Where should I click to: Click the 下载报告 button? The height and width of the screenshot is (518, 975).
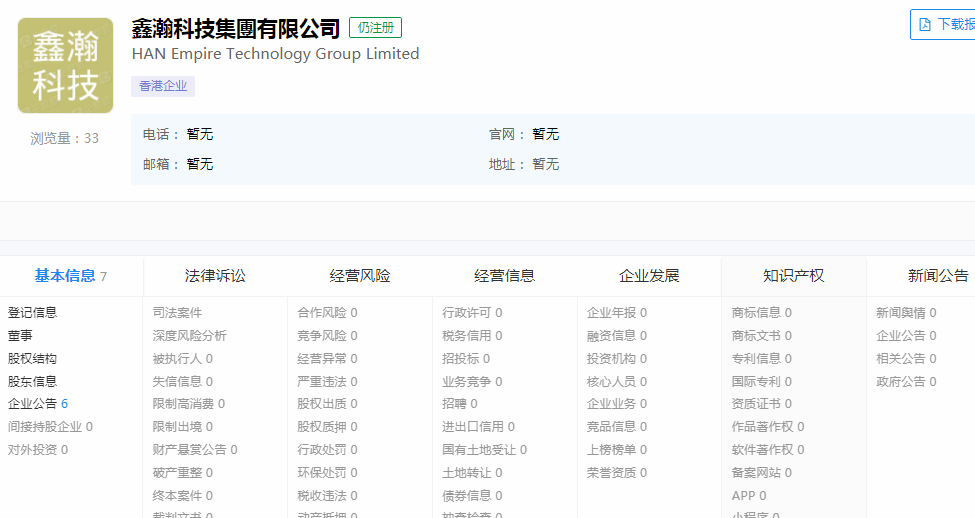click(x=943, y=24)
